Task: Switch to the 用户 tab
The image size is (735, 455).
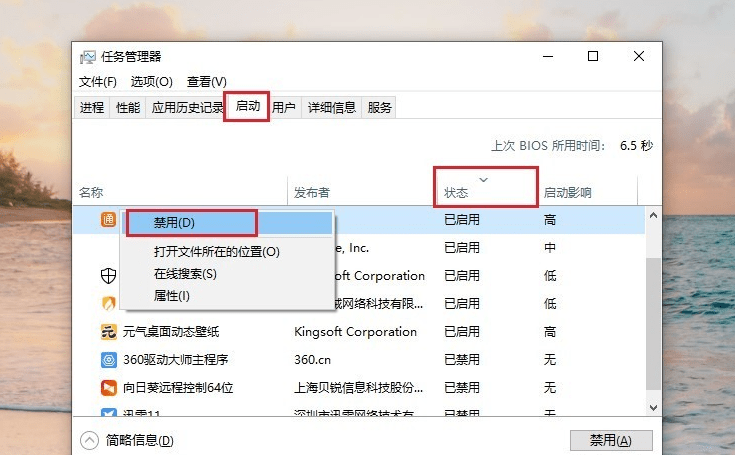Action: [284, 108]
